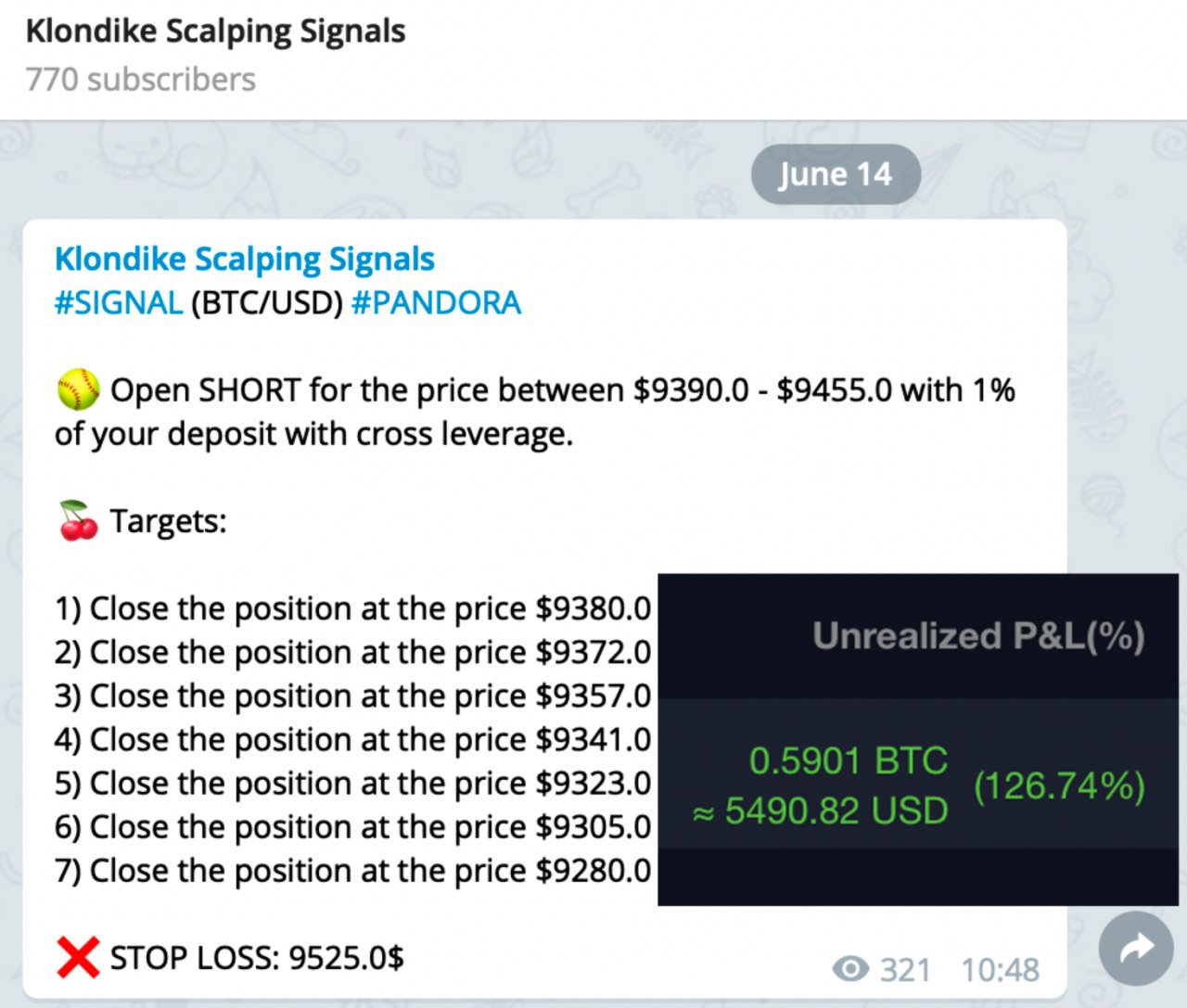Click target 1 price $9380.0 line
1187x1008 pixels.
point(353,609)
